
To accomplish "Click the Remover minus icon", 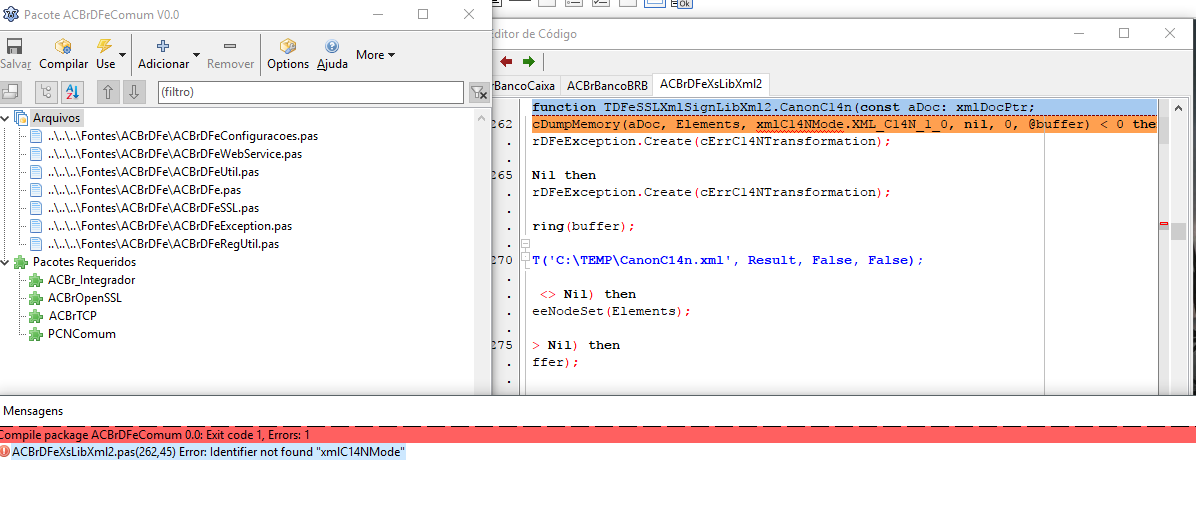I will (x=230, y=47).
